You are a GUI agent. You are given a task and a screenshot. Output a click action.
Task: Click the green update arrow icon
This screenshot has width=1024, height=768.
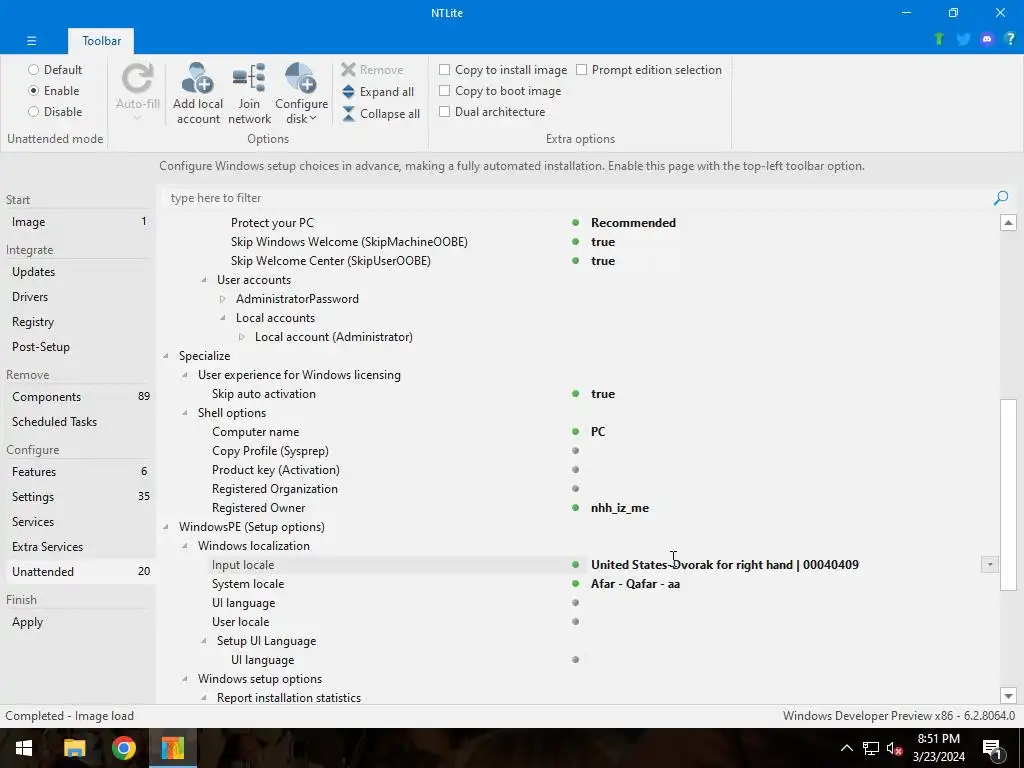[x=939, y=39]
